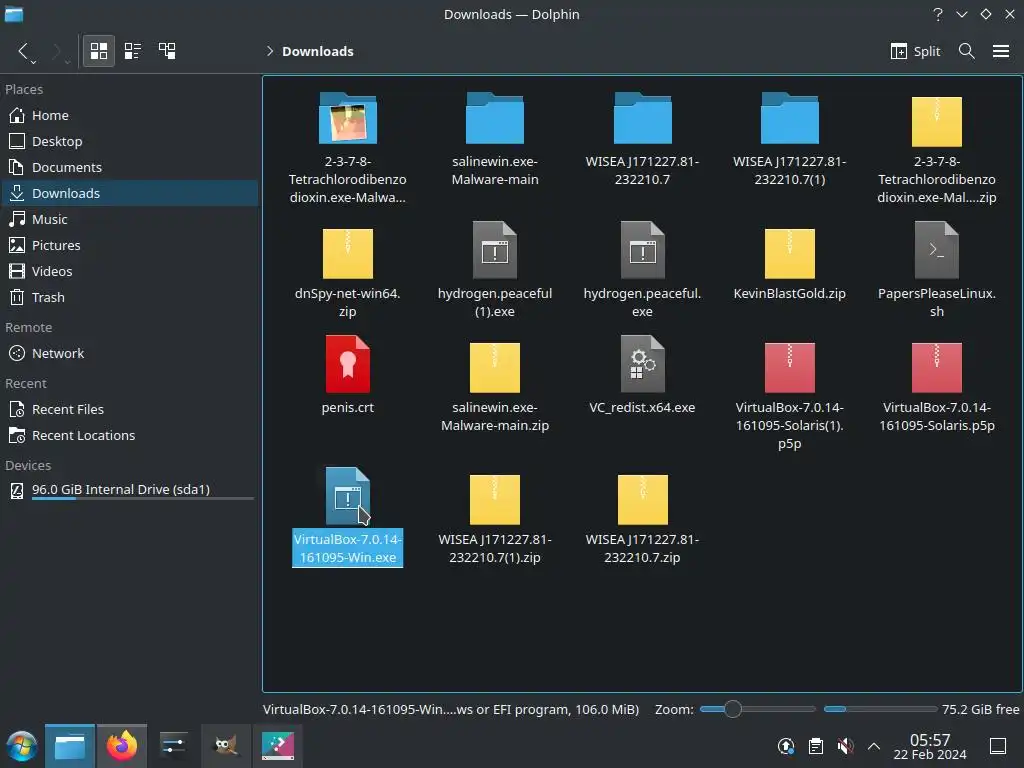Expand the breadcrumb chevron before Downloads
1024x768 pixels.
(x=269, y=52)
